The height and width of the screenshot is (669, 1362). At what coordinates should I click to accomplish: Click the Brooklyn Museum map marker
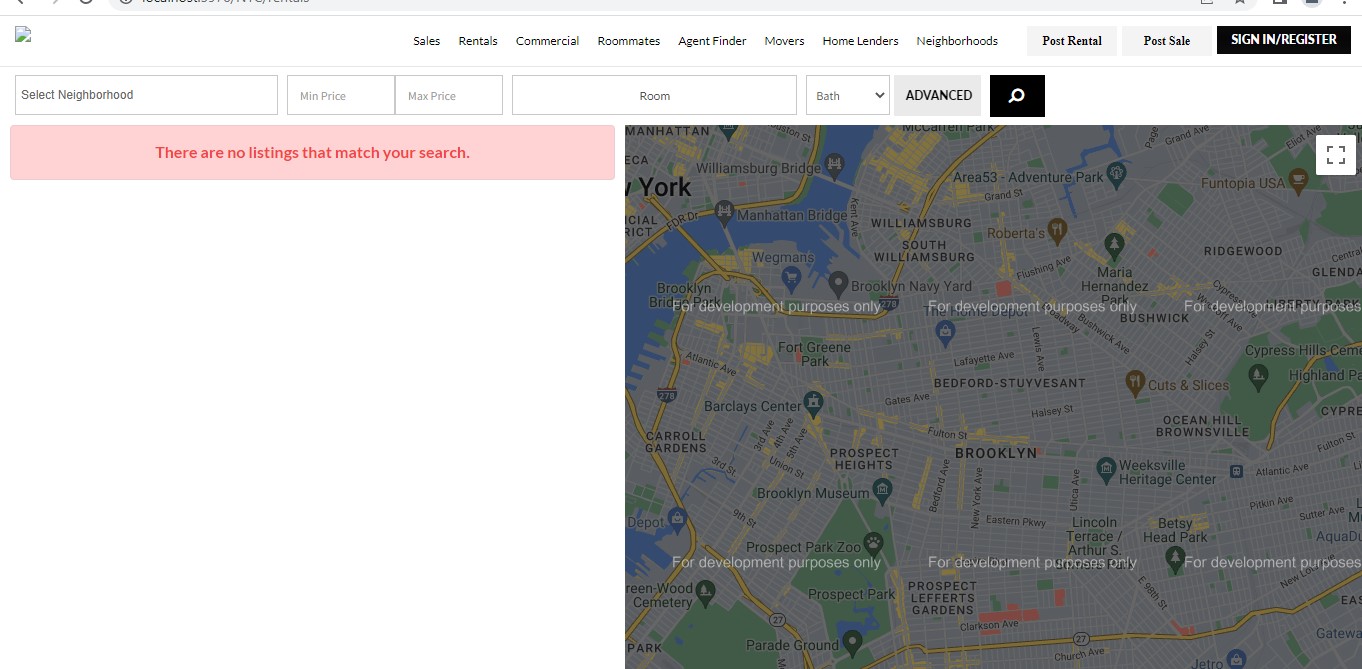tap(882, 489)
